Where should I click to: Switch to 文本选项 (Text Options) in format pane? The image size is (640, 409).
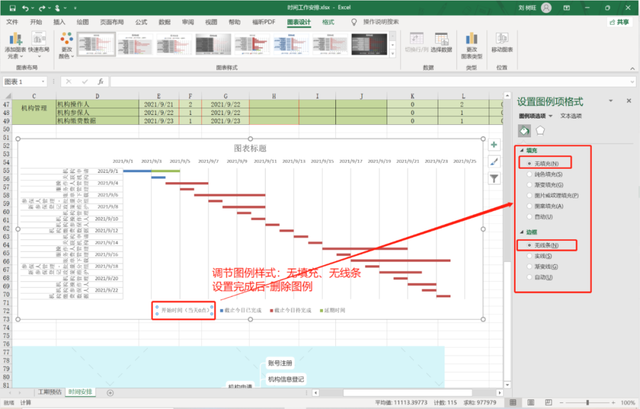coord(571,116)
